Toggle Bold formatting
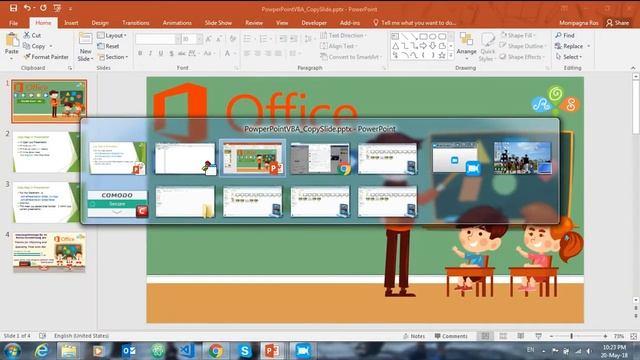Image resolution: width=640 pixels, height=360 pixels. [140, 53]
